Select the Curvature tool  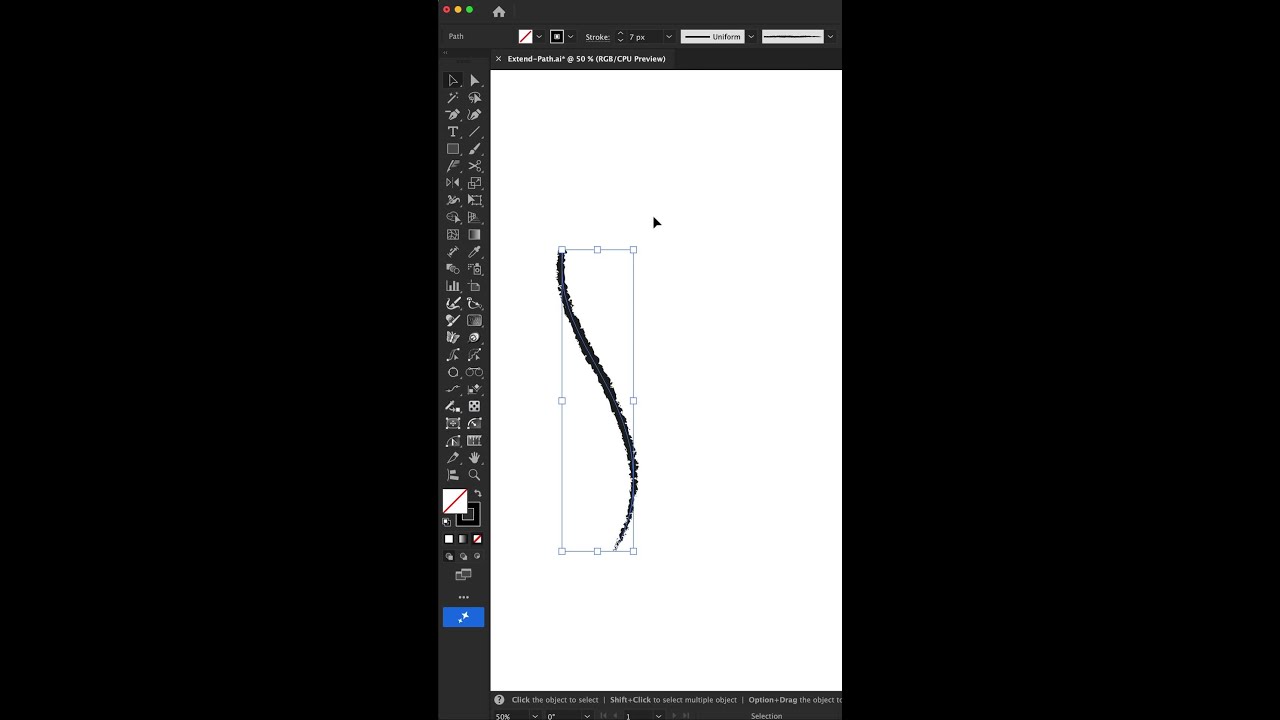tap(475, 115)
